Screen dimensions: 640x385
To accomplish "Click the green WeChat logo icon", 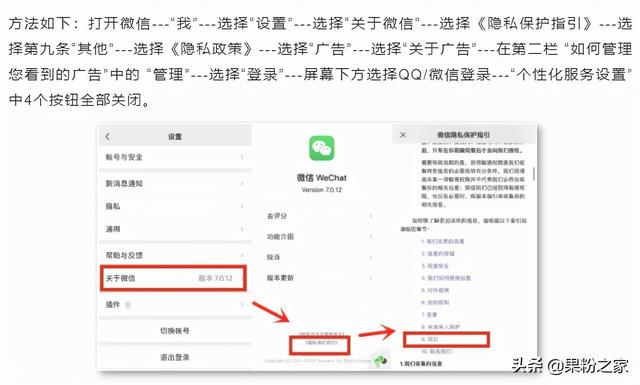I will click(322, 148).
